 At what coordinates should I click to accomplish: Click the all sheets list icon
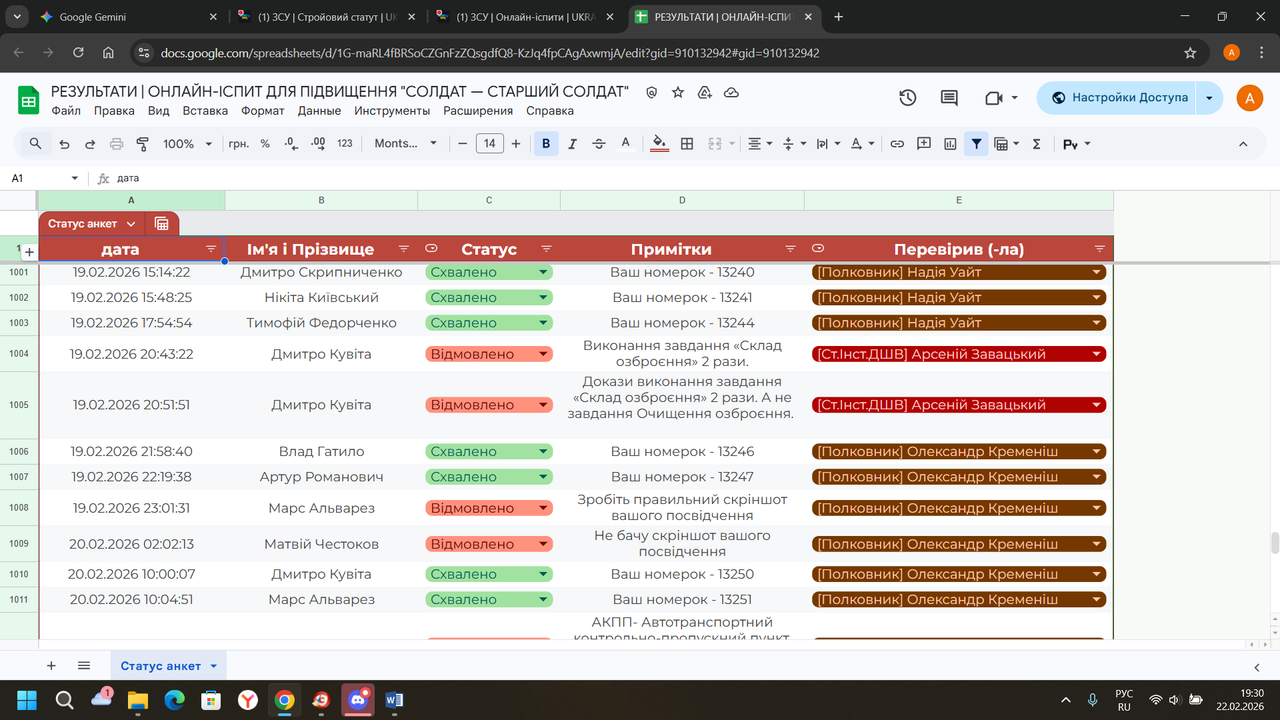click(84, 666)
